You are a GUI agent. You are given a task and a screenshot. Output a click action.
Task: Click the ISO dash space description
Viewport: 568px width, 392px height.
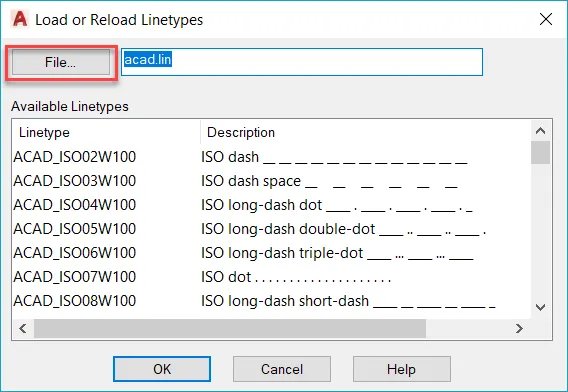(x=329, y=181)
